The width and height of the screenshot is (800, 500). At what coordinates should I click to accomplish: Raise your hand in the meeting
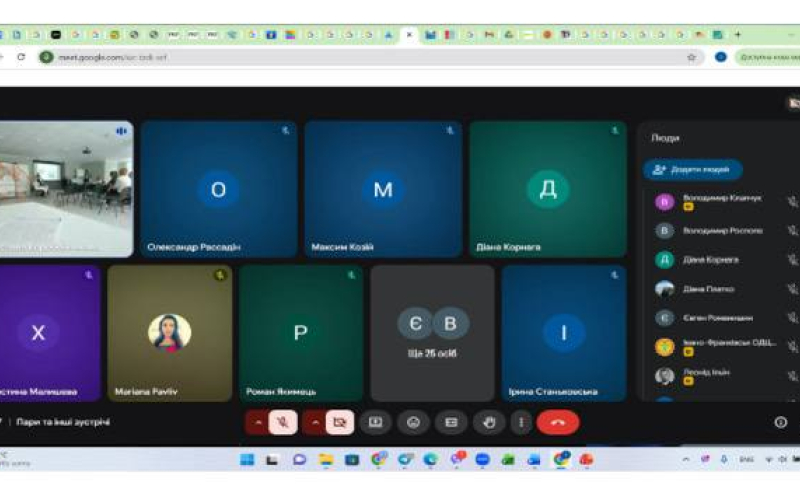489,422
